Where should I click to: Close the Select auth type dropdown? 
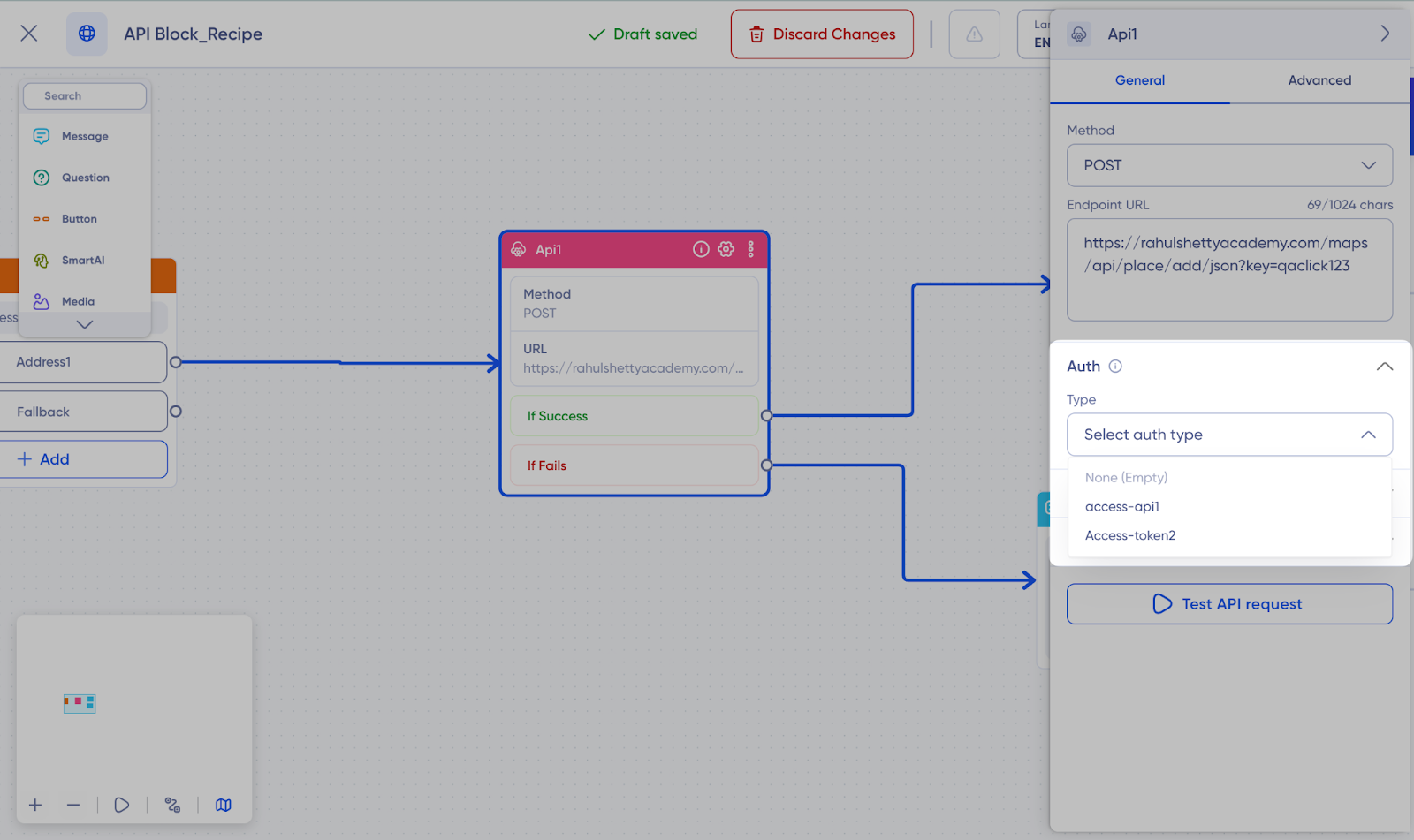[1229, 435]
